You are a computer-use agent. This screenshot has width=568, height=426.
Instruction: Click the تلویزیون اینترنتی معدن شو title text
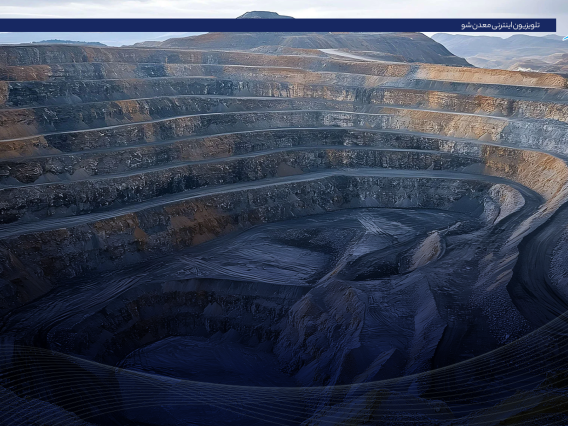pyautogui.click(x=501, y=25)
